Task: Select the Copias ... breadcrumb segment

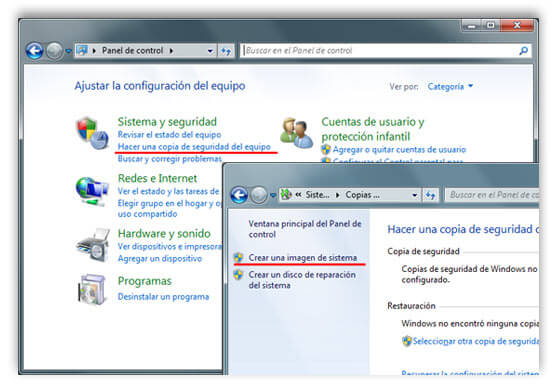Action: [x=362, y=195]
